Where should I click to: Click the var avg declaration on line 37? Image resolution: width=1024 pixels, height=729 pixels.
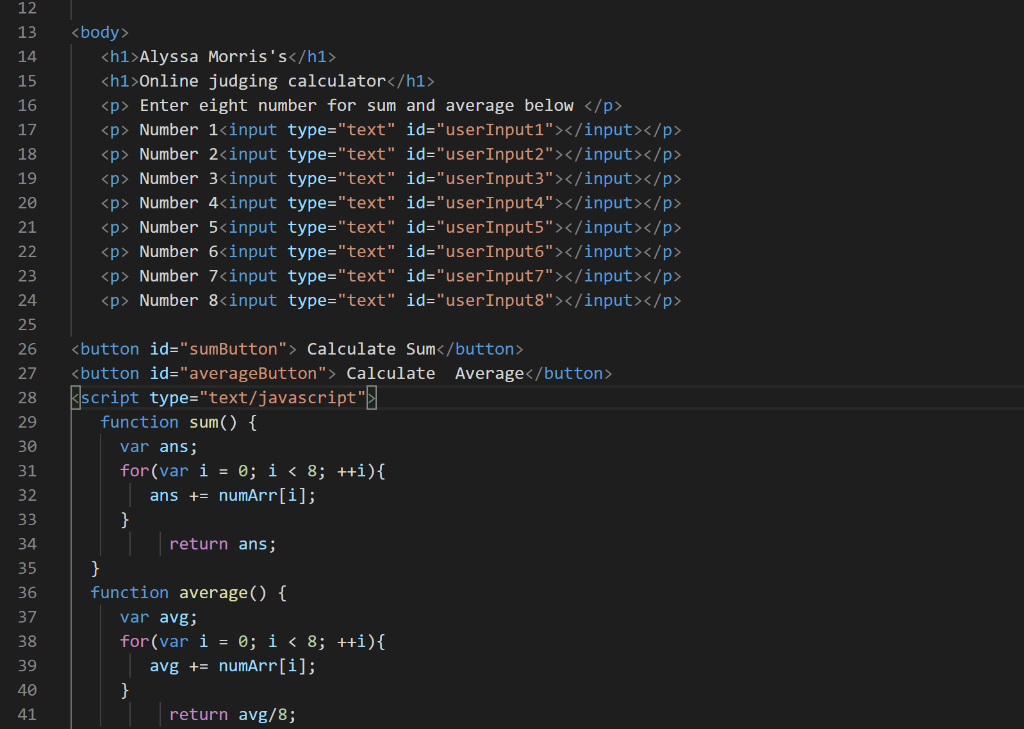click(x=158, y=616)
